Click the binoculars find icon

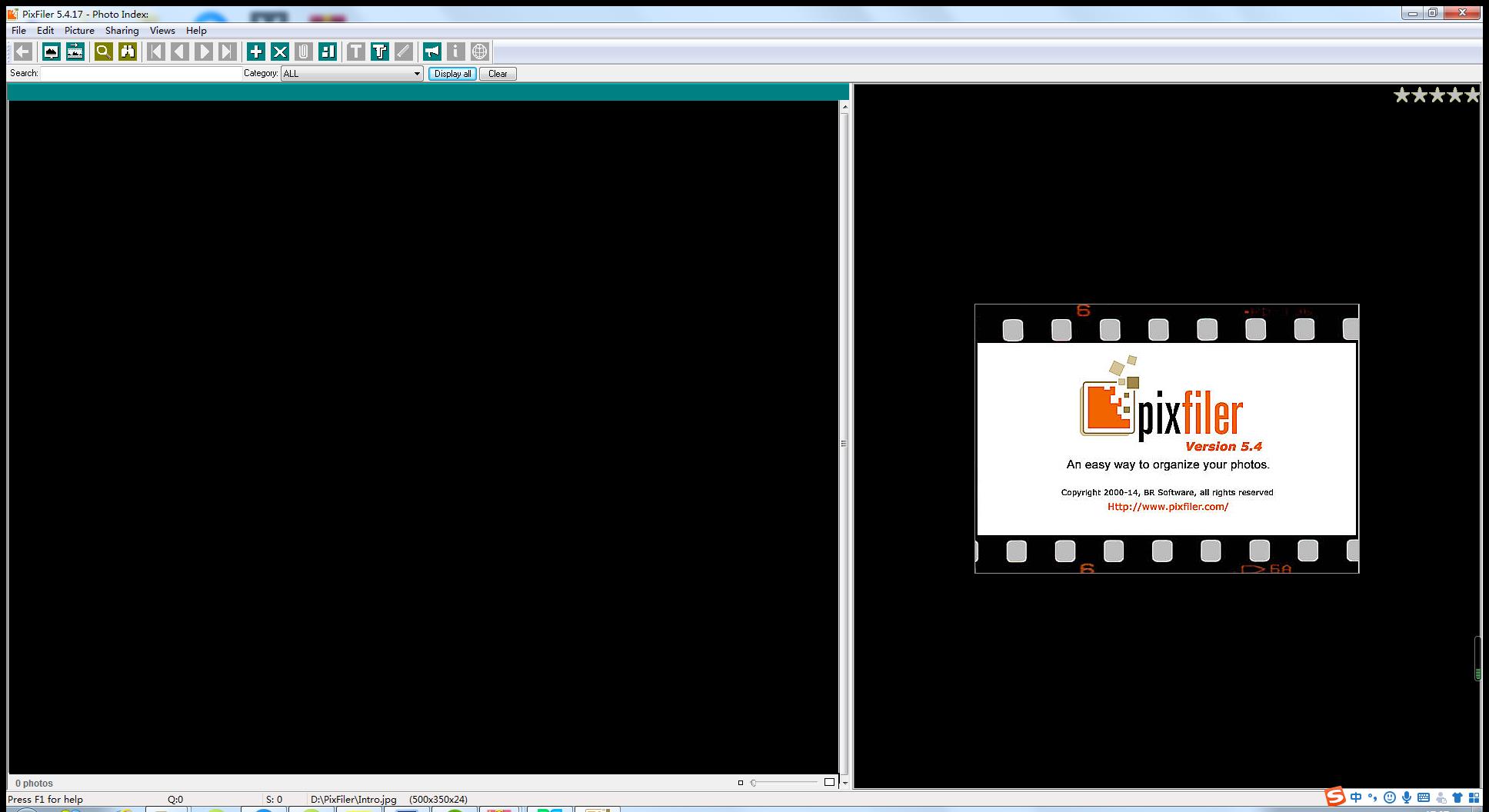128,52
